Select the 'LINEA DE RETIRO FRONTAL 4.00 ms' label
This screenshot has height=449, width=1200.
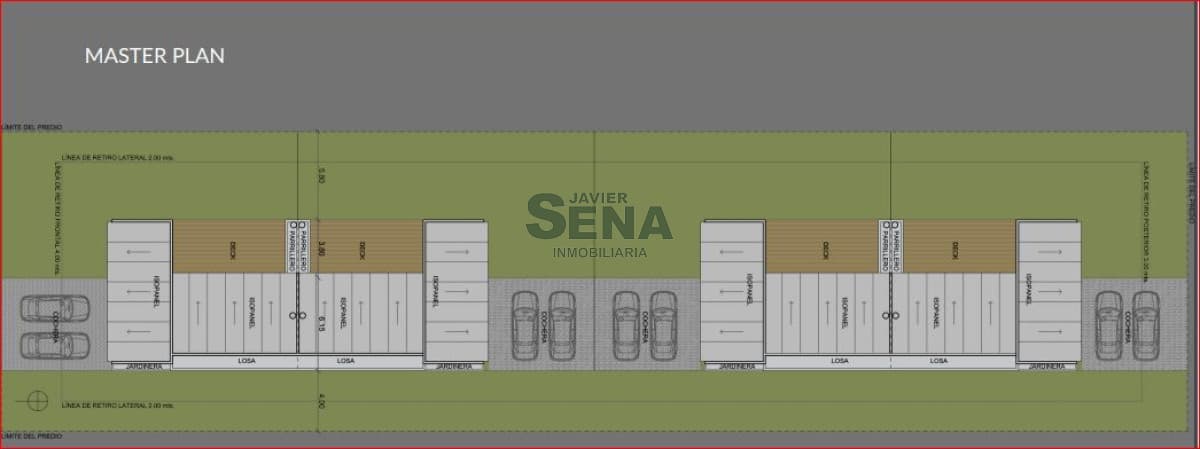[58, 219]
